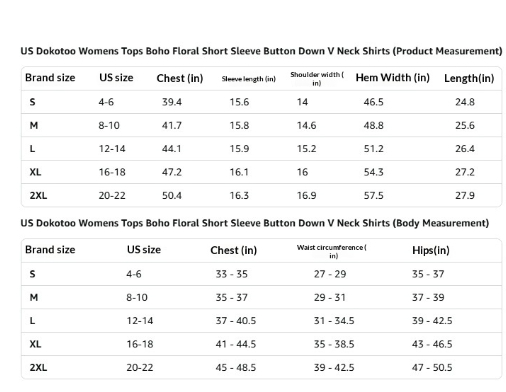
Task: Click the Shoulder width (in) column header
Action: 317,79
